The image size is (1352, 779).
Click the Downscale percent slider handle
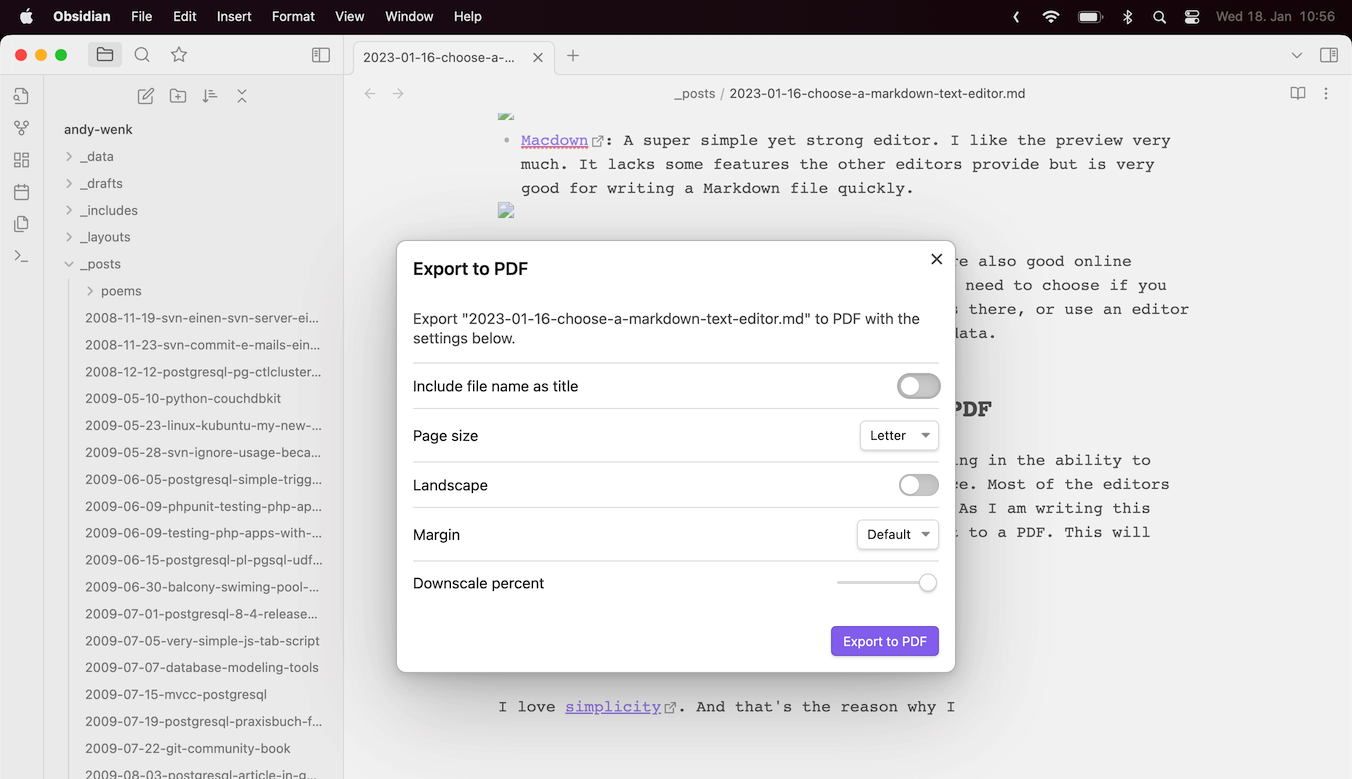point(928,583)
